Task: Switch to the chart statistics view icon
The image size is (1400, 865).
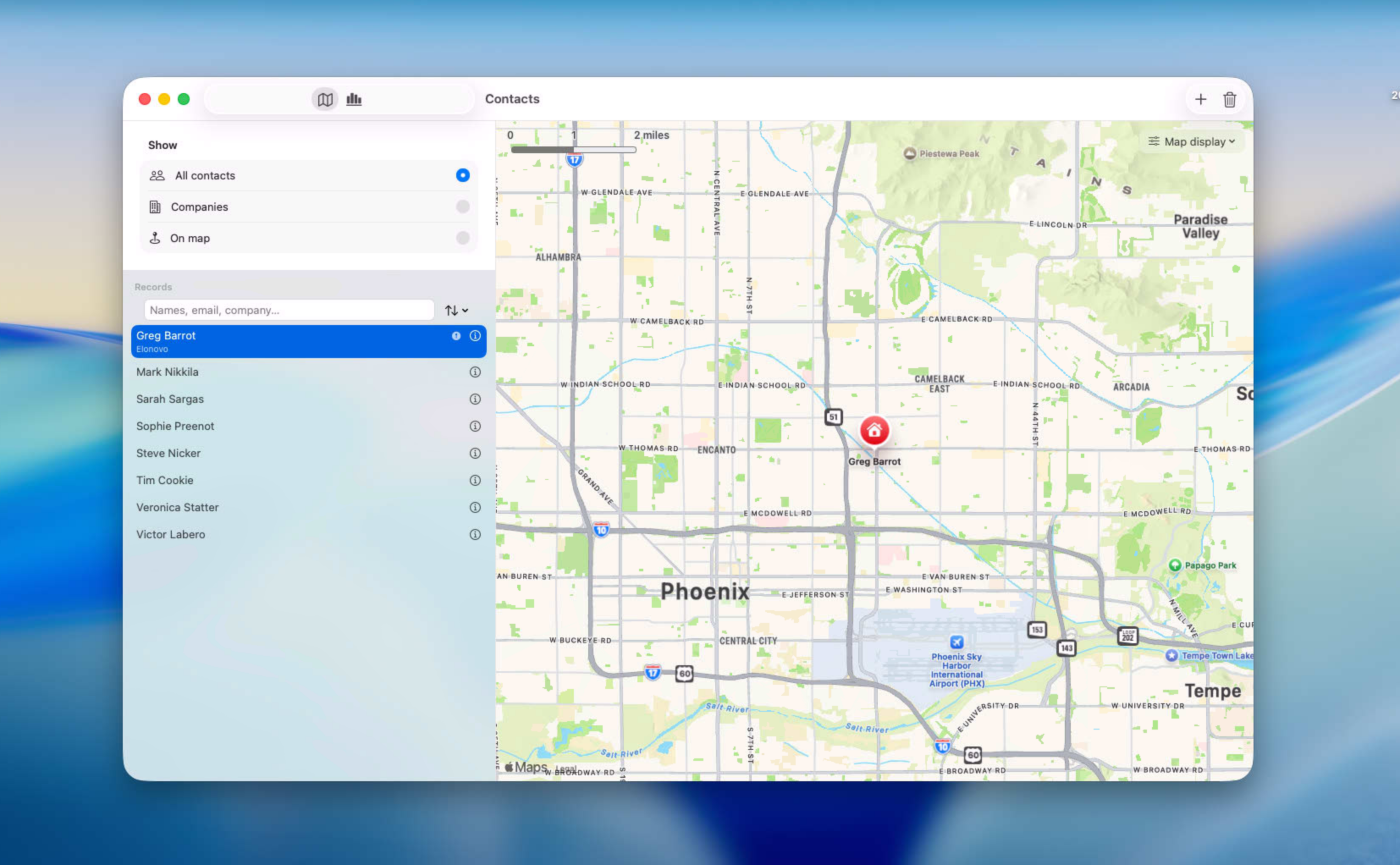Action: click(354, 99)
